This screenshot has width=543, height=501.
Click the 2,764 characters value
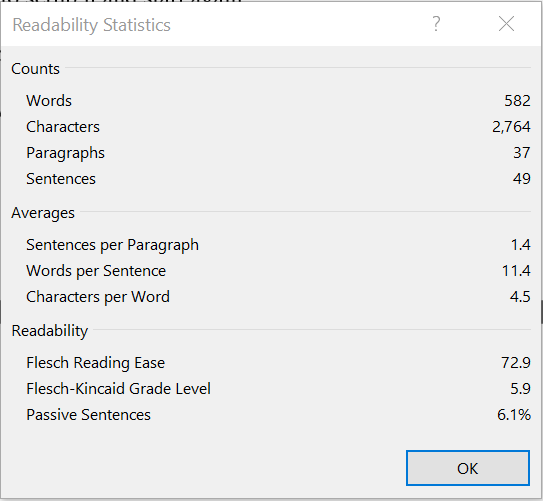point(511,127)
